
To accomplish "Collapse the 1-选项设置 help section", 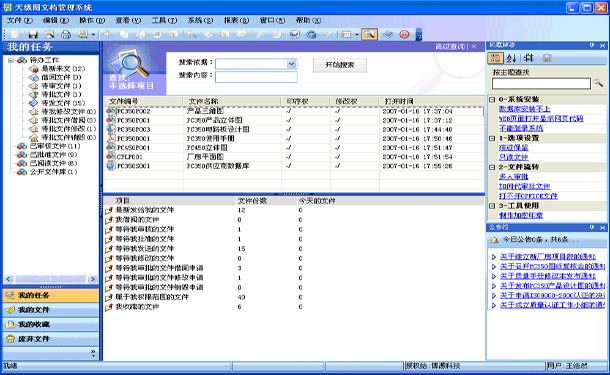I will pos(492,138).
